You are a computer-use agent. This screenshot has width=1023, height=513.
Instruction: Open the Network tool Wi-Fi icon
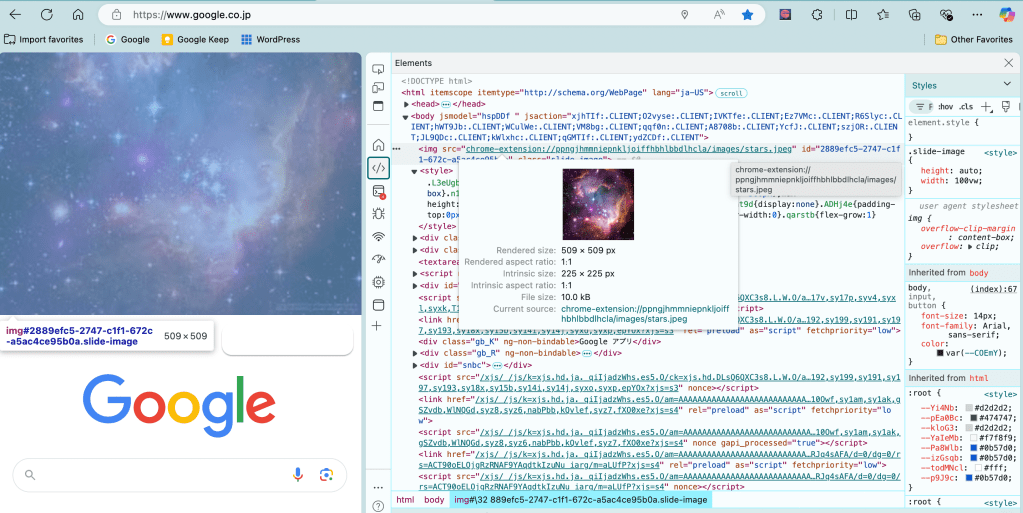(x=378, y=237)
